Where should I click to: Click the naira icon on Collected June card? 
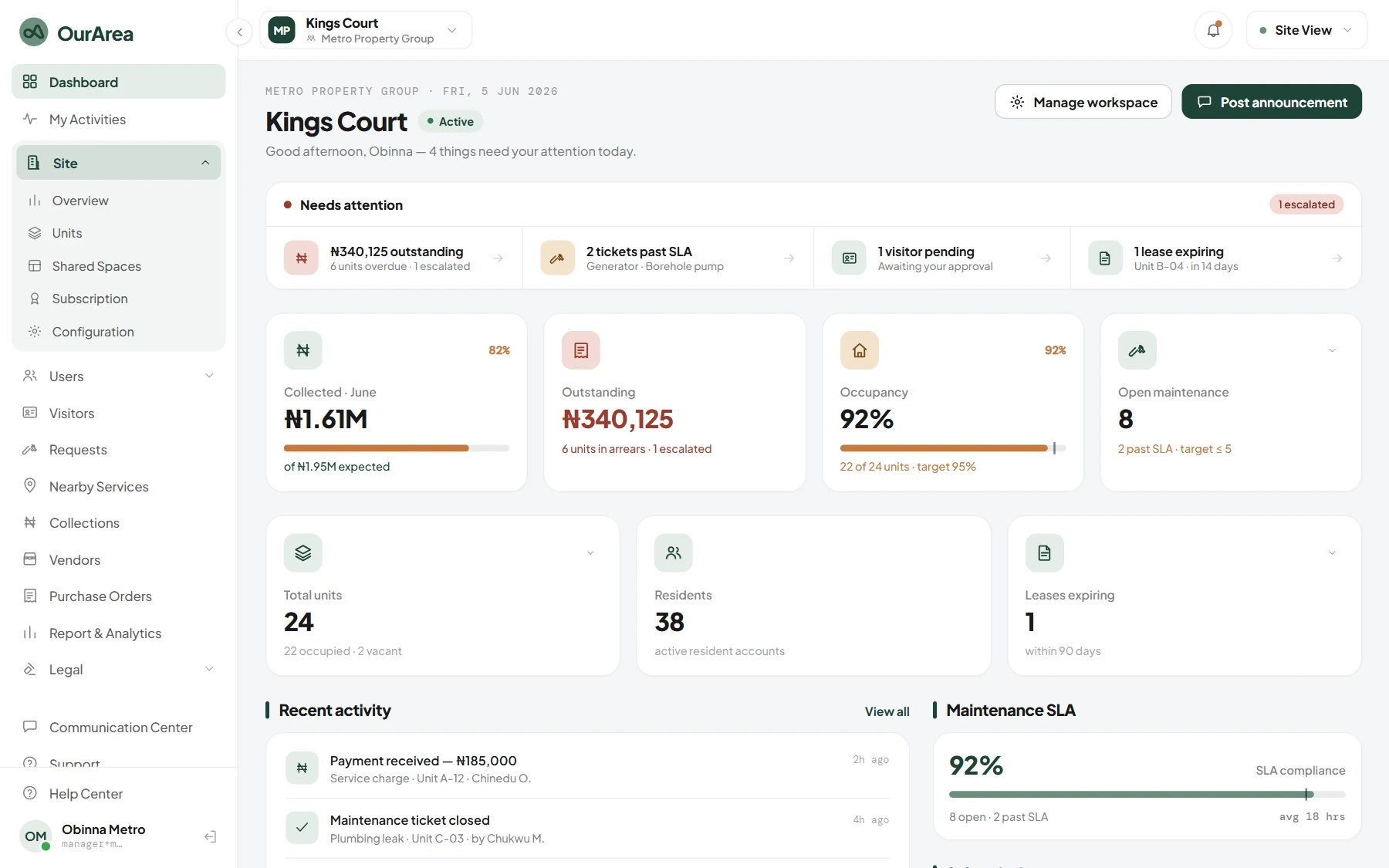(303, 350)
